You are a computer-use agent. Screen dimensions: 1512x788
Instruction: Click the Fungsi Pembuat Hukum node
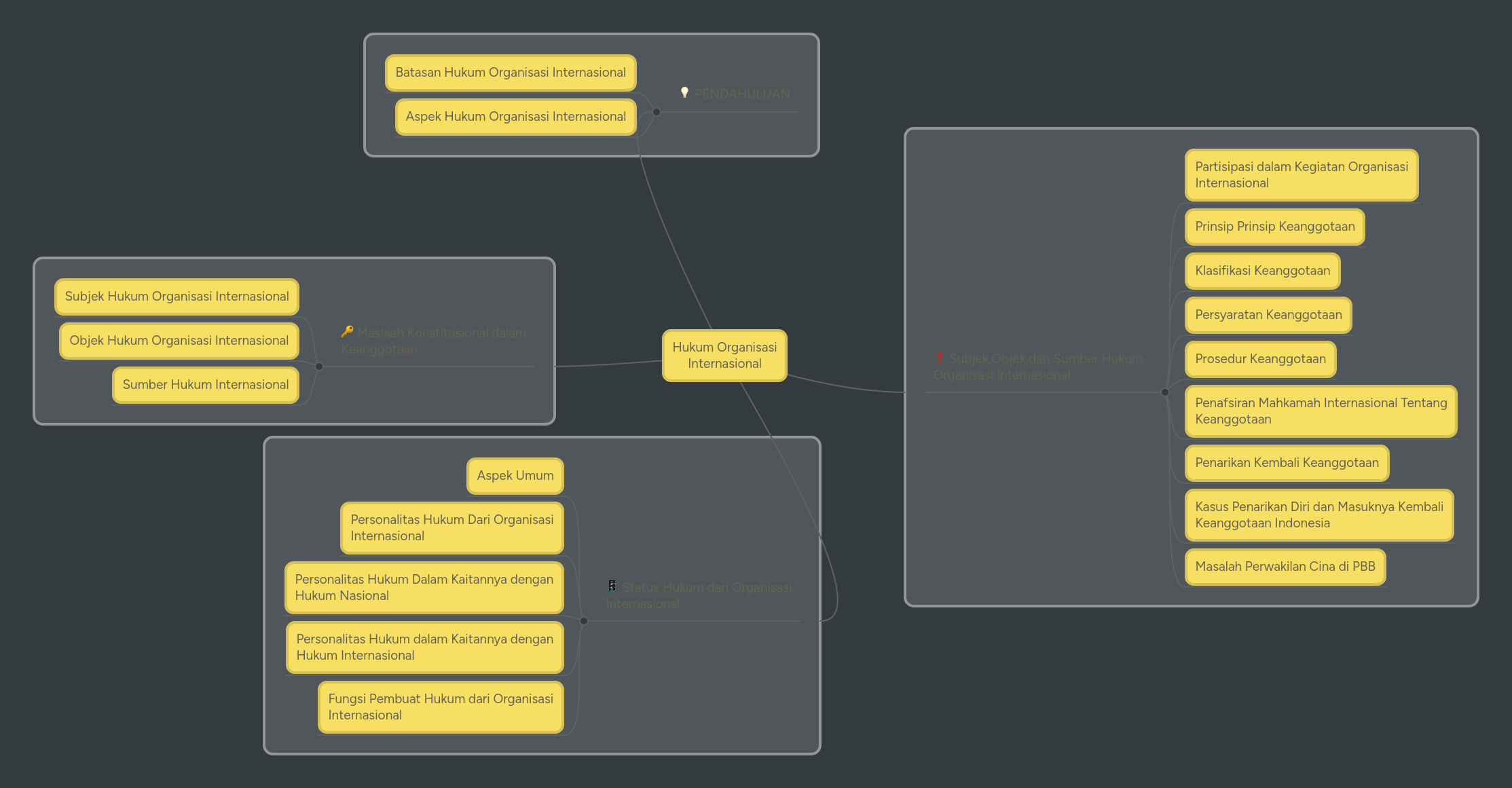[x=440, y=707]
